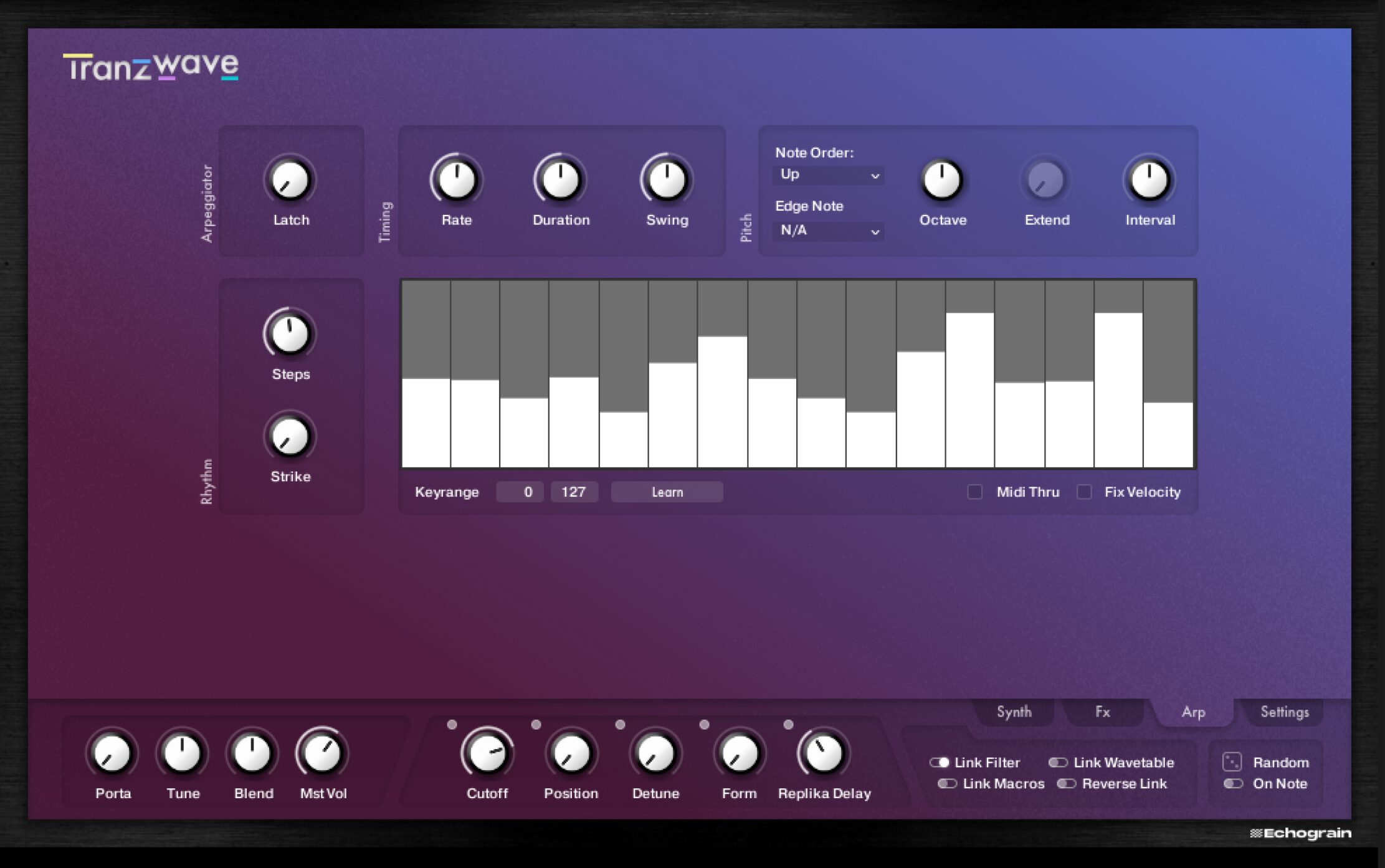Click the modulation dot above Detune
The image size is (1385, 868).
(x=620, y=725)
